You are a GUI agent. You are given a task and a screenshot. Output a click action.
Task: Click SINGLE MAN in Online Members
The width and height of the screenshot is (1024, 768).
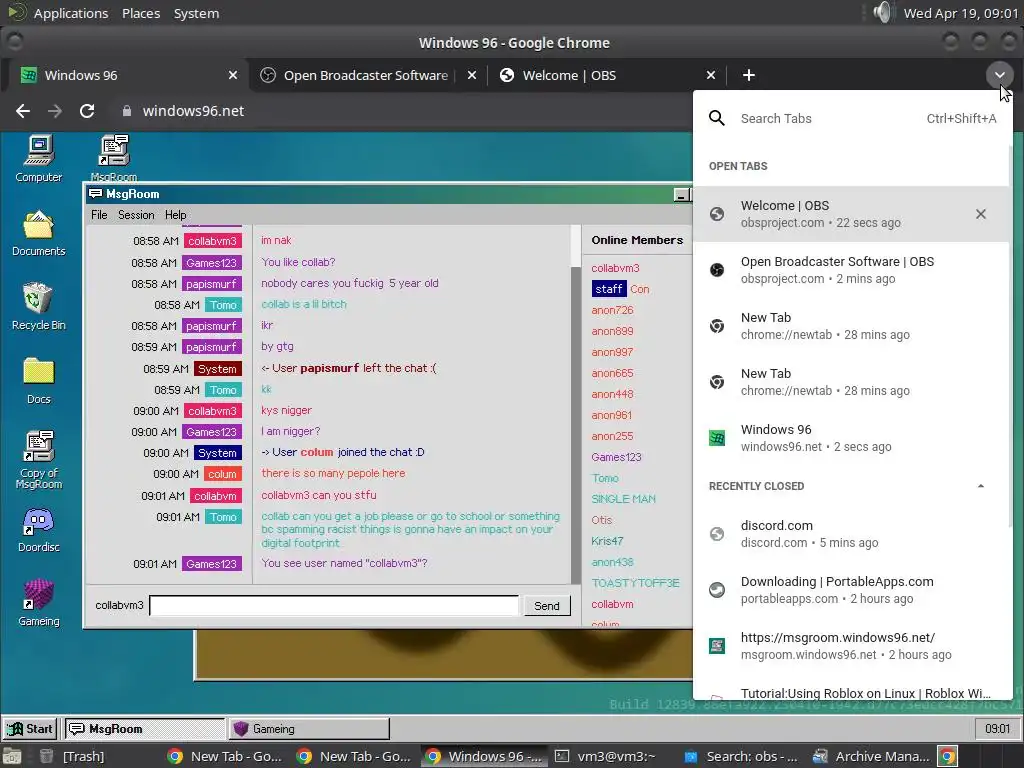pos(623,499)
